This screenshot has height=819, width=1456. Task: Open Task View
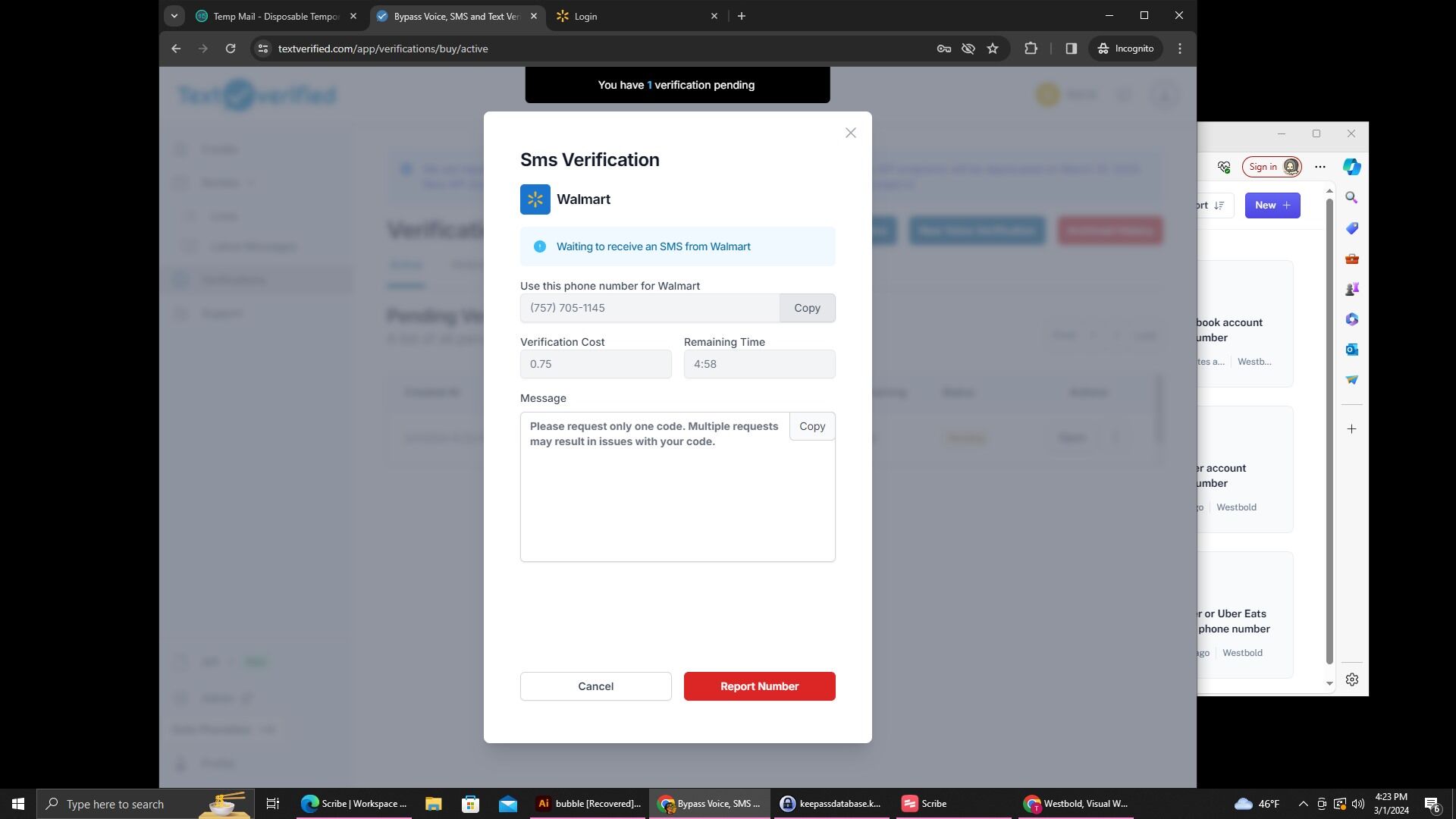click(273, 804)
